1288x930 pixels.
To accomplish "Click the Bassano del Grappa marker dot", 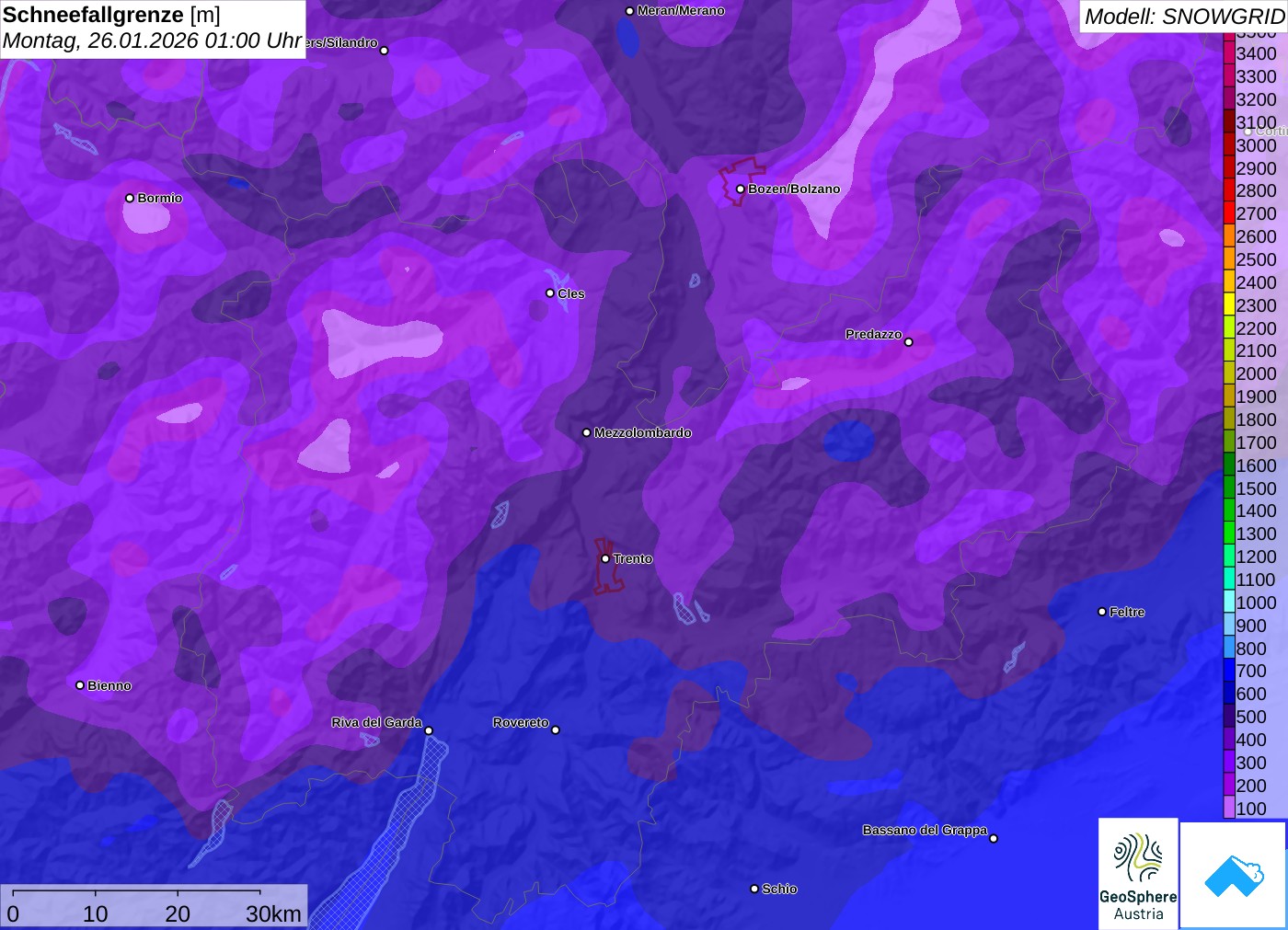I will (x=994, y=838).
